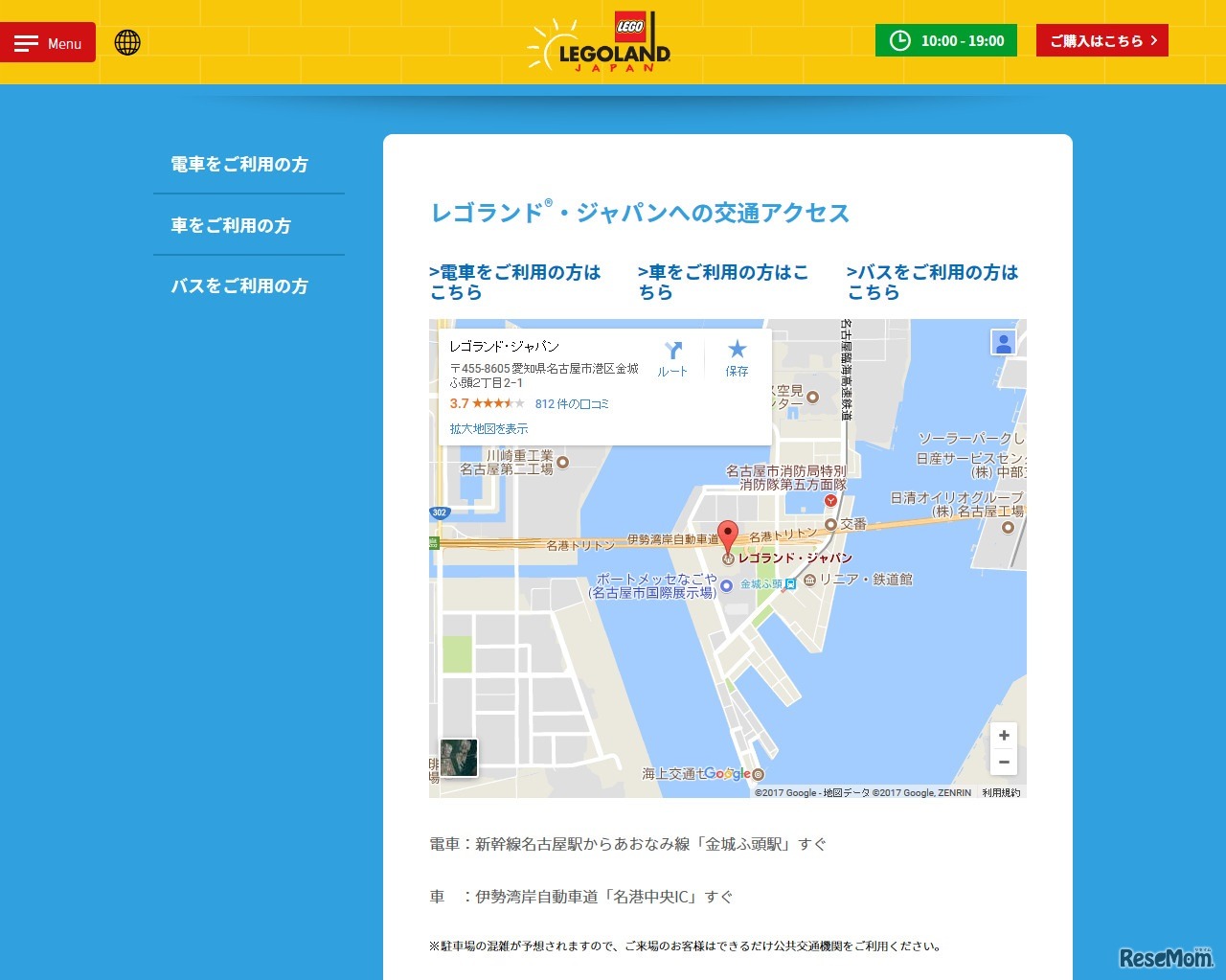
Task: Click the Google logo on the map
Action: pyautogui.click(x=727, y=773)
